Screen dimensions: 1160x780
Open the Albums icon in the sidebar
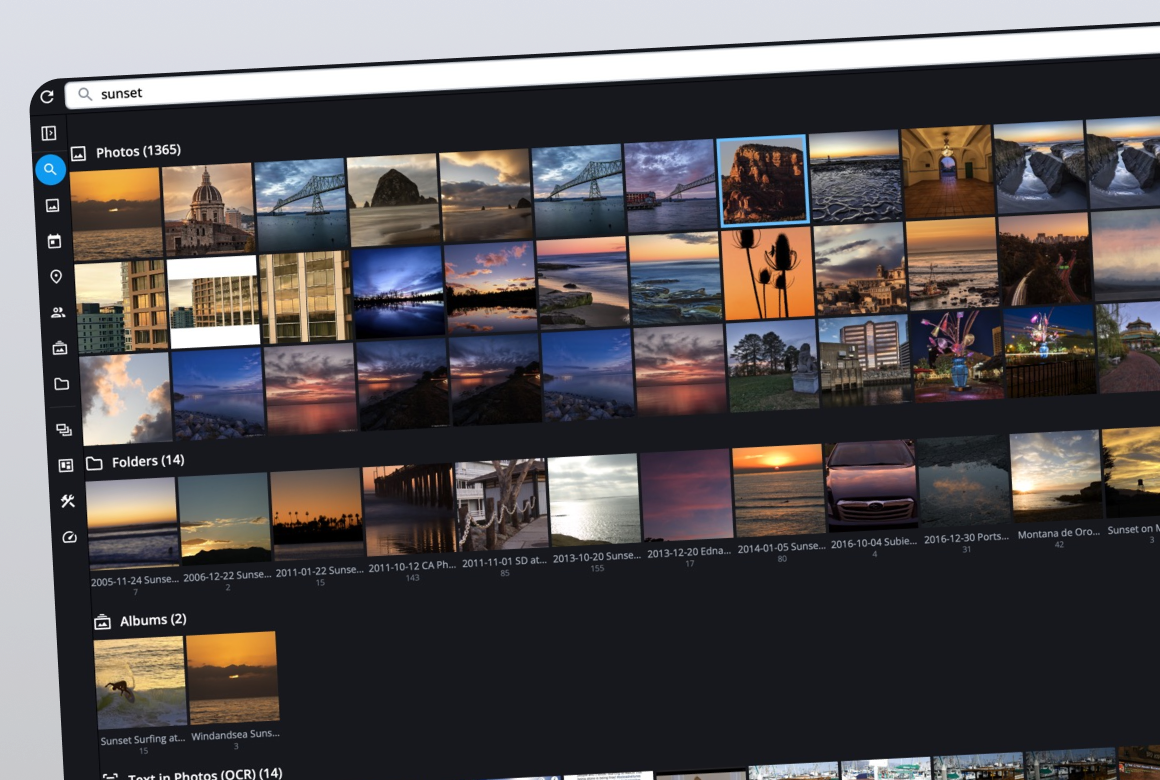click(x=60, y=348)
